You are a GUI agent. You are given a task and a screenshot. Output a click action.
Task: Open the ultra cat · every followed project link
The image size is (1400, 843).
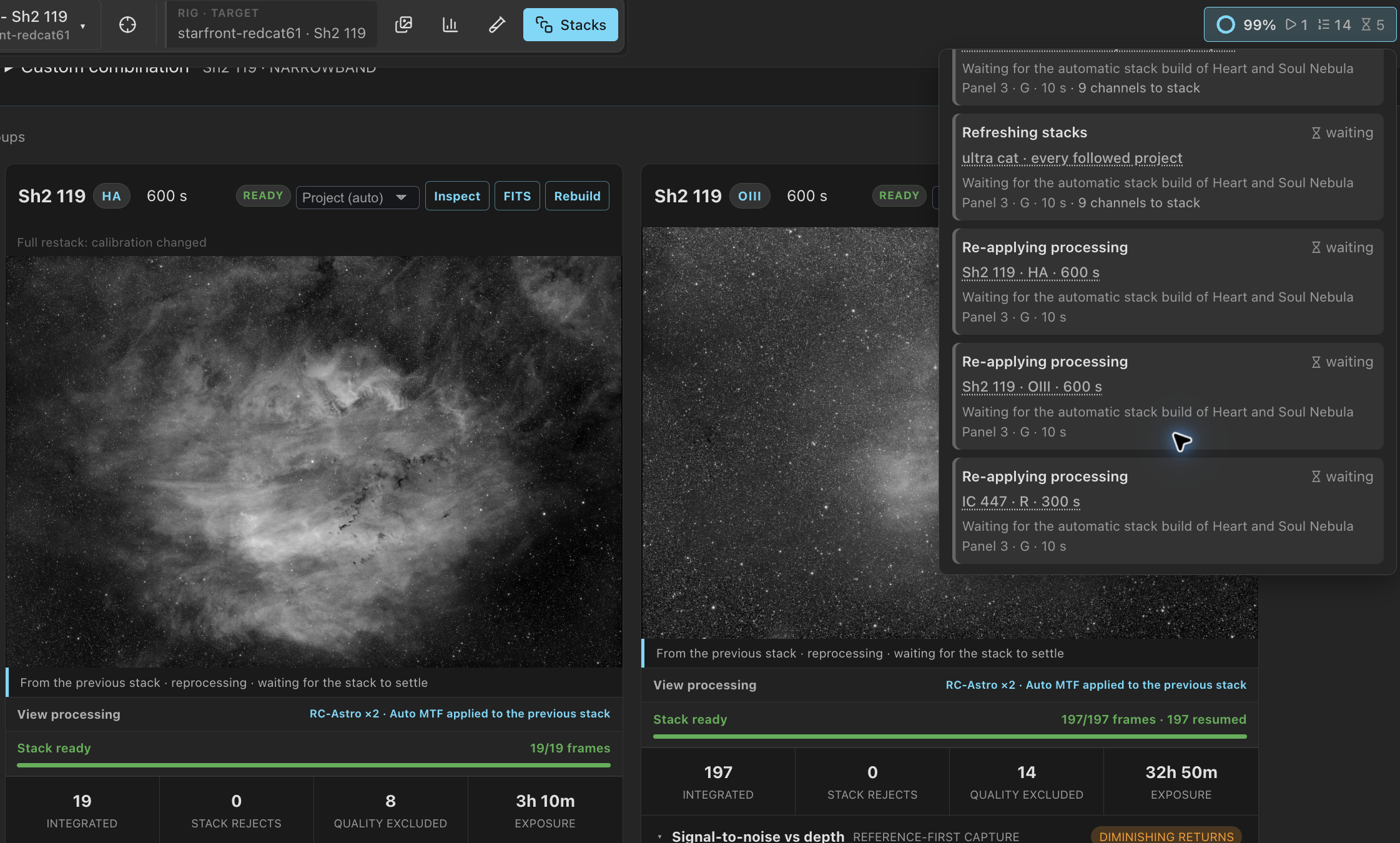click(1072, 158)
